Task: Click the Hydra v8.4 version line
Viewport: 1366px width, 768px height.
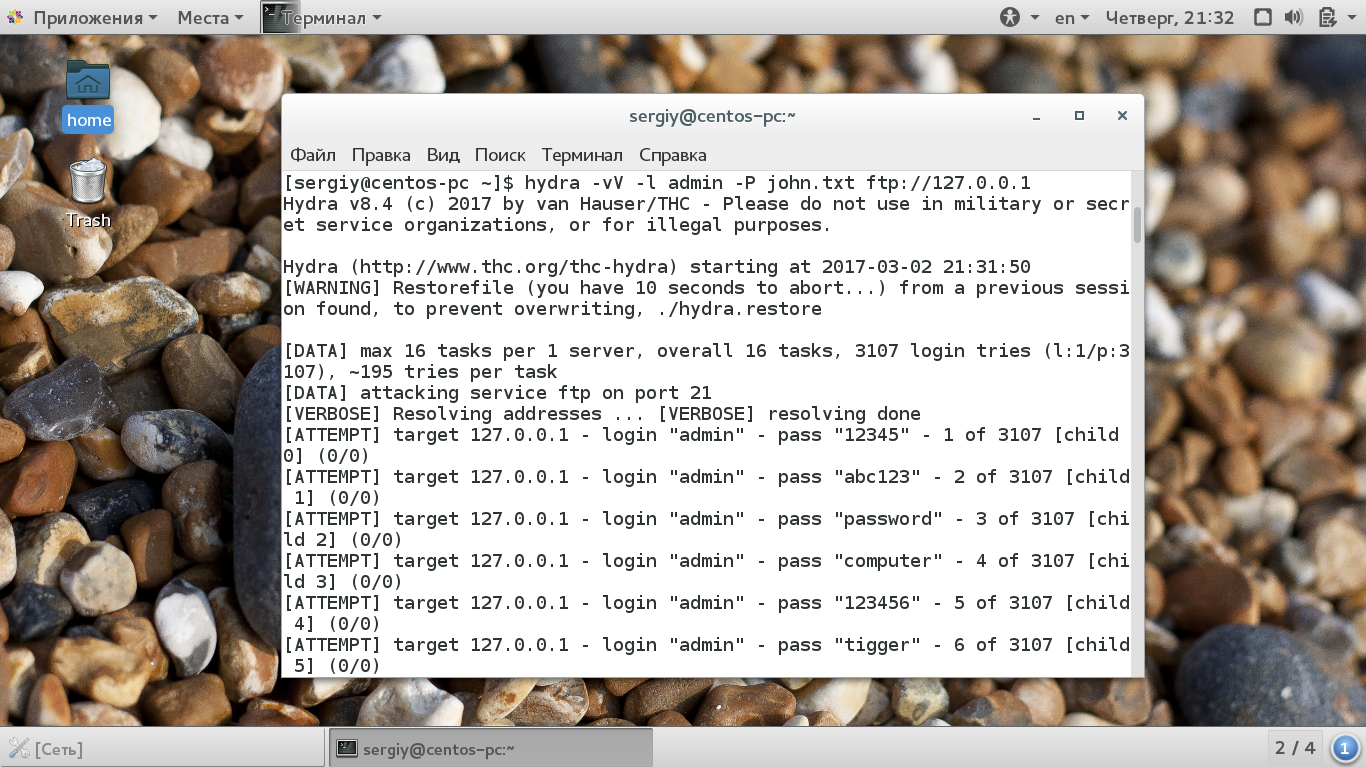Action: [706, 214]
